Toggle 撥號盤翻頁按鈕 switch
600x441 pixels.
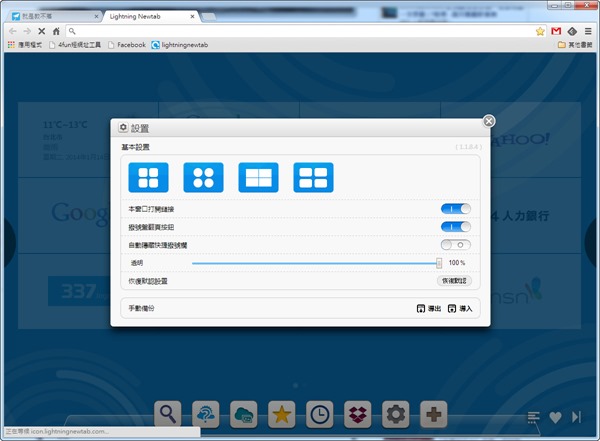pos(455,227)
